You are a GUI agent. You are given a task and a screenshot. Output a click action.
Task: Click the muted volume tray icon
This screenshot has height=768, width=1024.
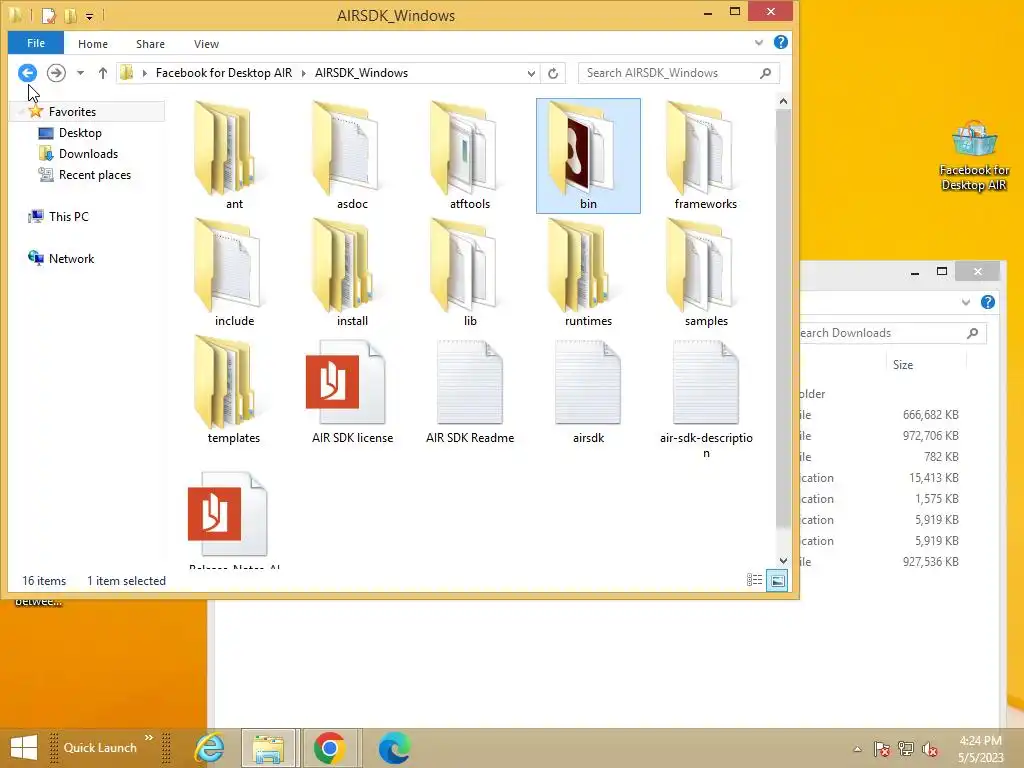coord(929,749)
